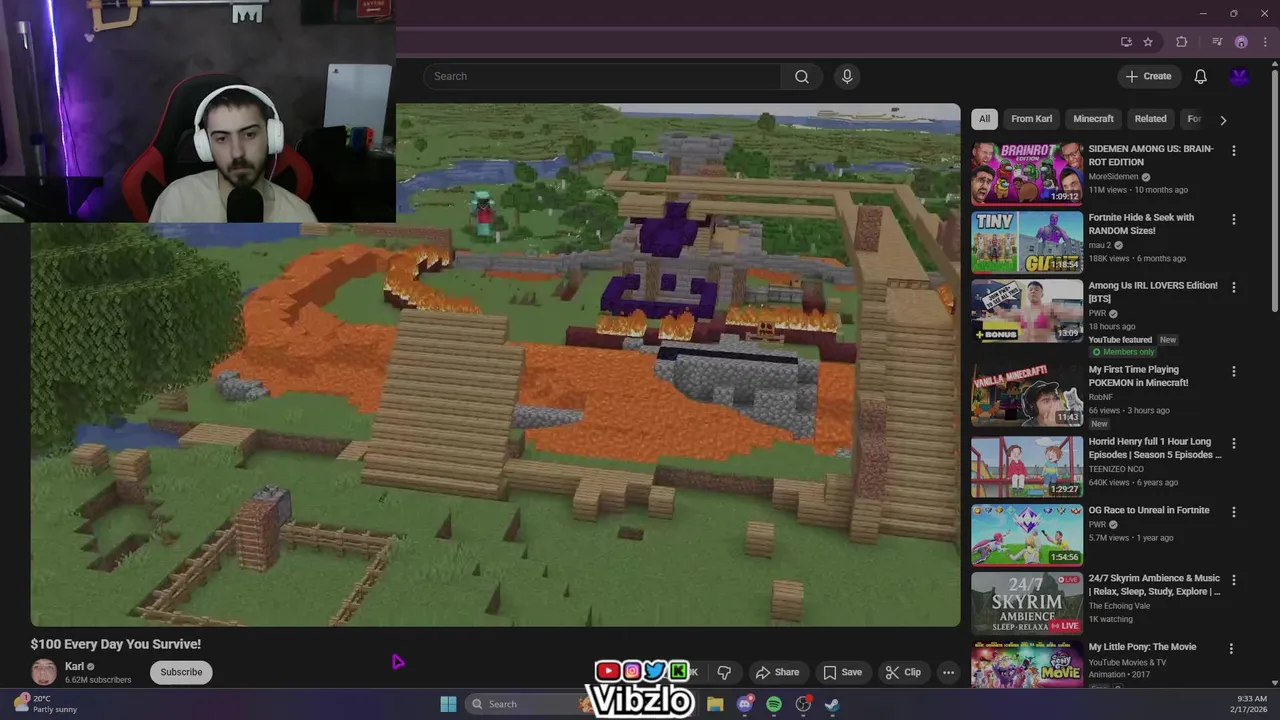1280x720 pixels.
Task: Click into the YouTube search field
Action: (602, 76)
